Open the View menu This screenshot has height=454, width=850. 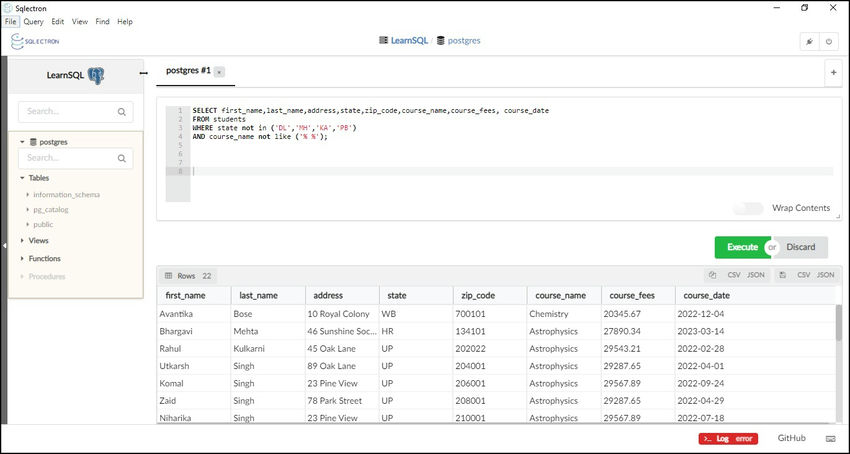(x=80, y=22)
